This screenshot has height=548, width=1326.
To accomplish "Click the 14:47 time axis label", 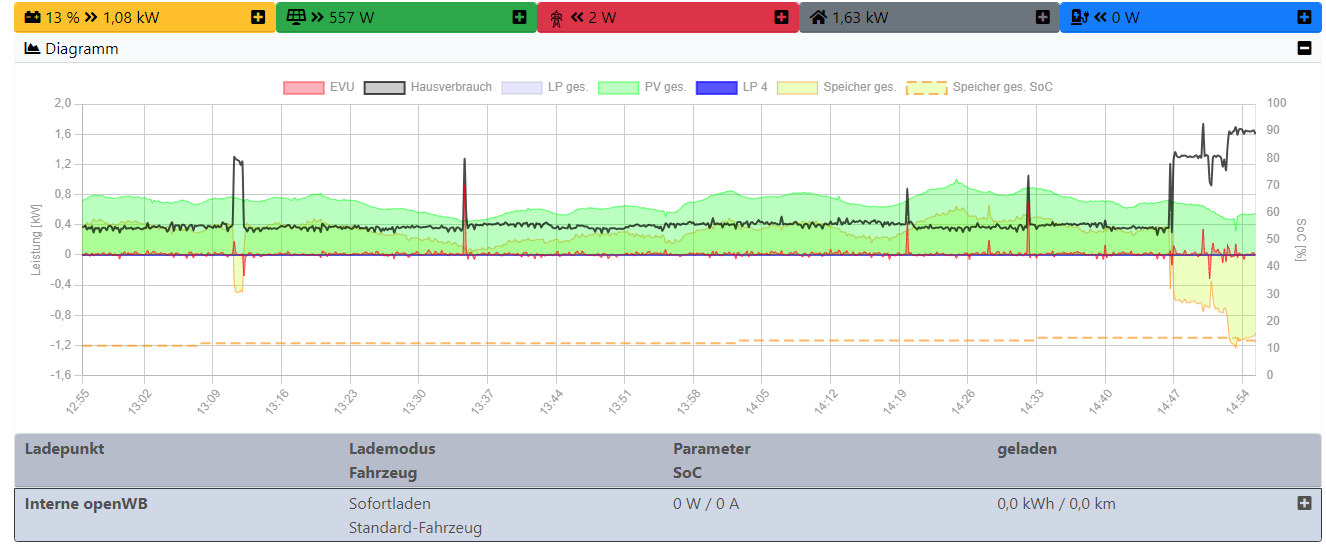I will pyautogui.click(x=1168, y=402).
